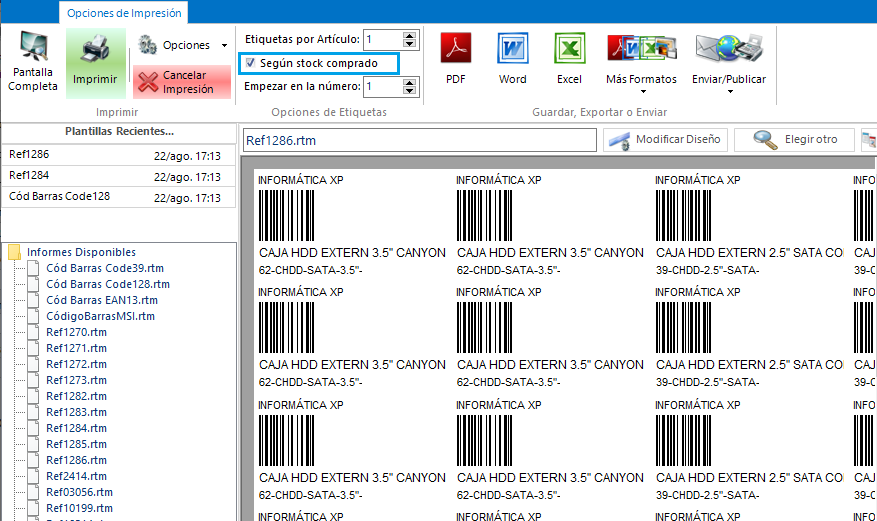877x521 pixels.
Task: Click file icon beside Ref1273.rtm
Action: [x=34, y=381]
